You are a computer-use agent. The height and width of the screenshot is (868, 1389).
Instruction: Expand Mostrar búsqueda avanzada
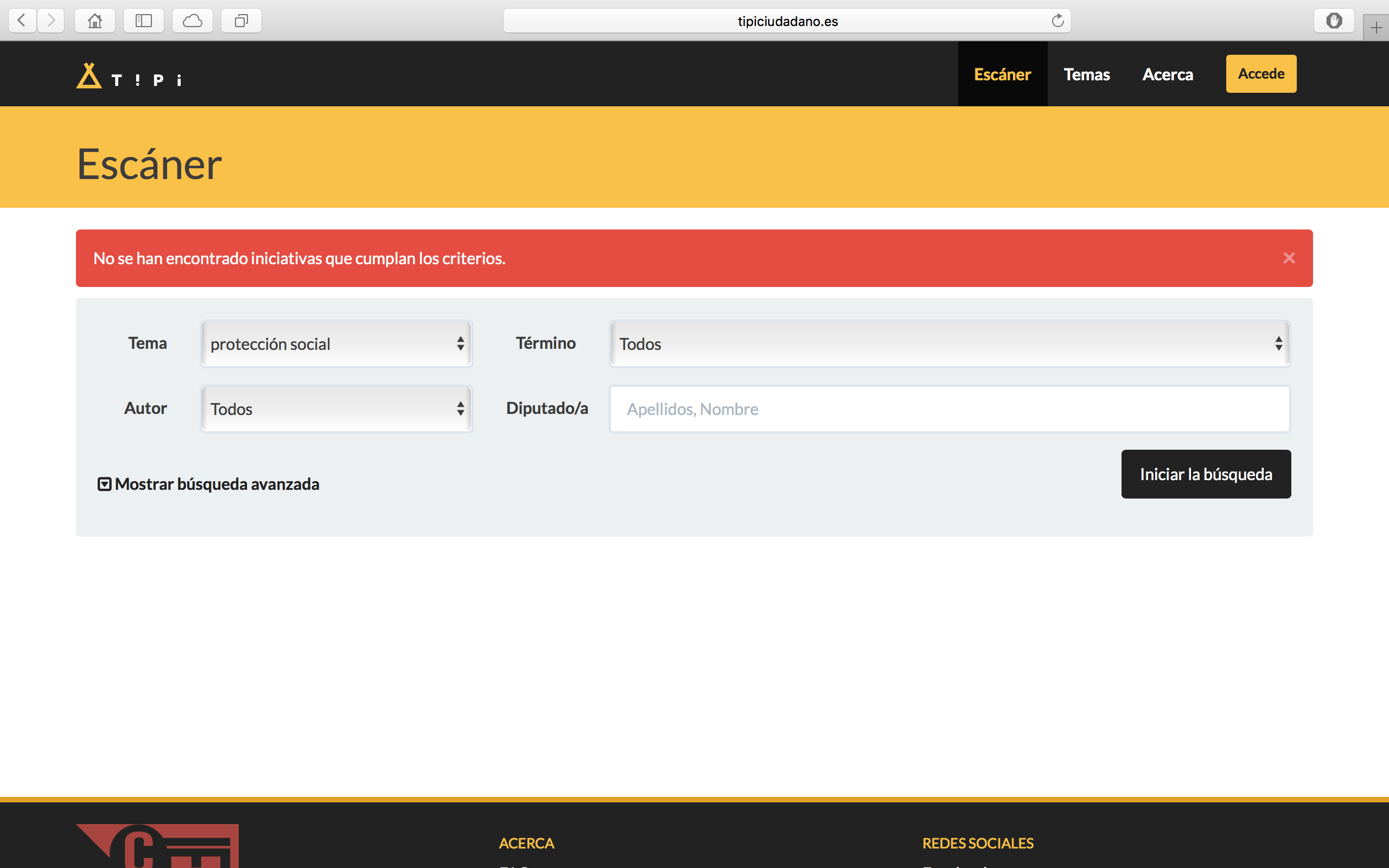(208, 484)
